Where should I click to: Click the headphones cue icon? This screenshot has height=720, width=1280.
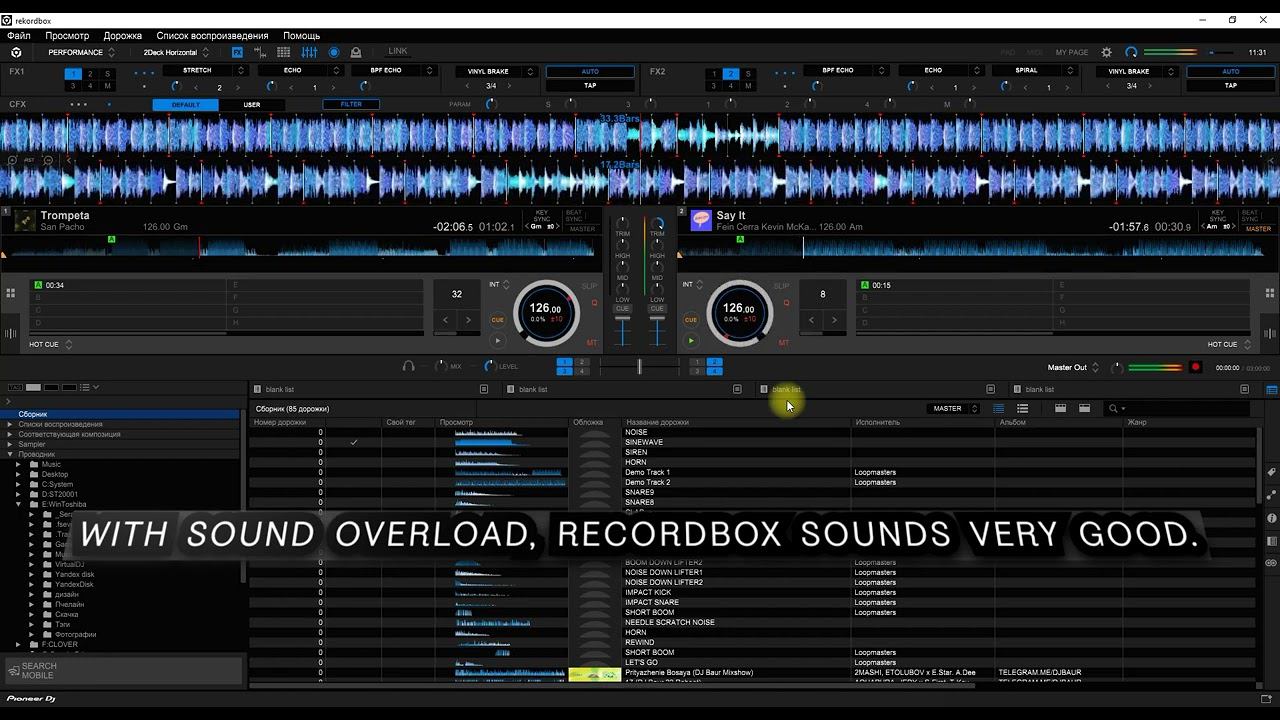(x=408, y=367)
